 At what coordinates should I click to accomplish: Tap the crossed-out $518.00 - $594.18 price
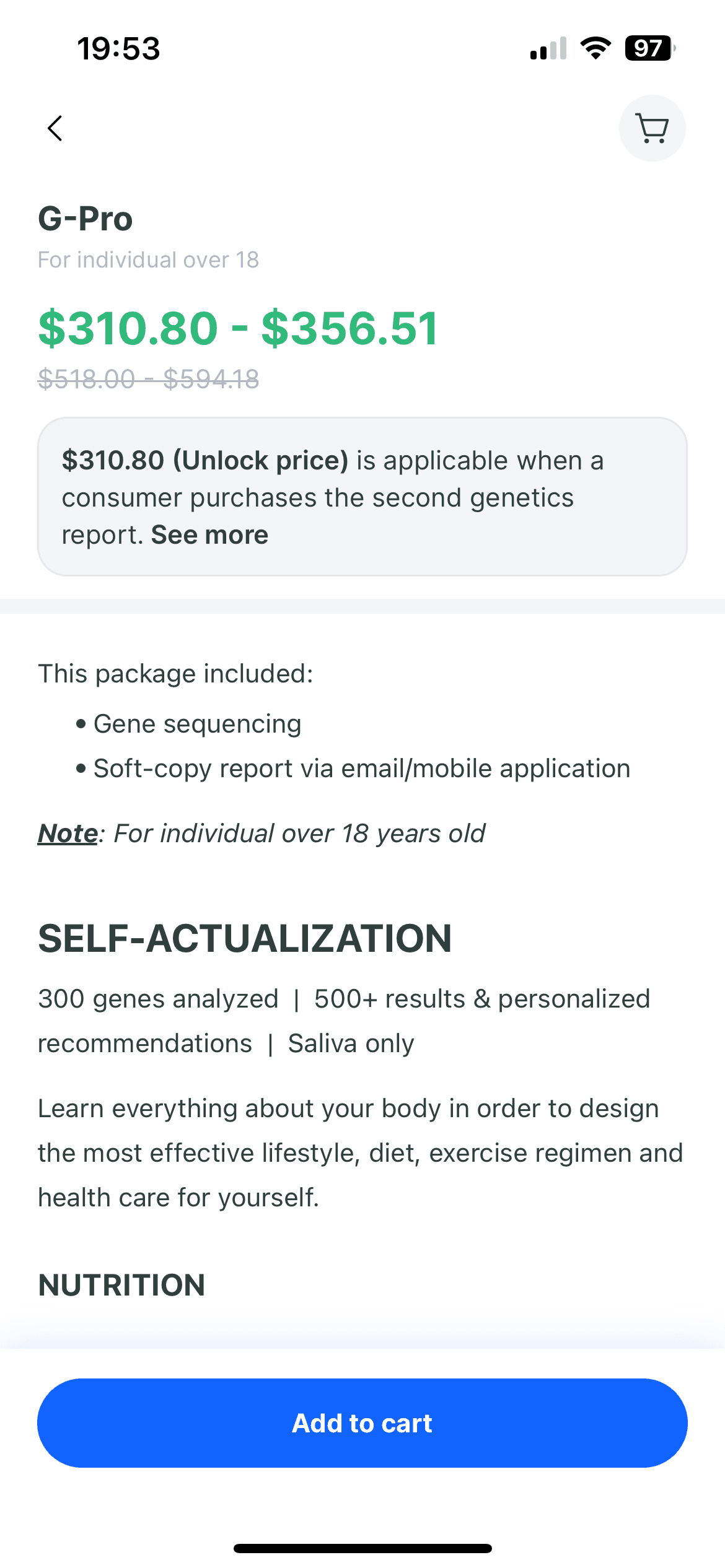pyautogui.click(x=149, y=379)
